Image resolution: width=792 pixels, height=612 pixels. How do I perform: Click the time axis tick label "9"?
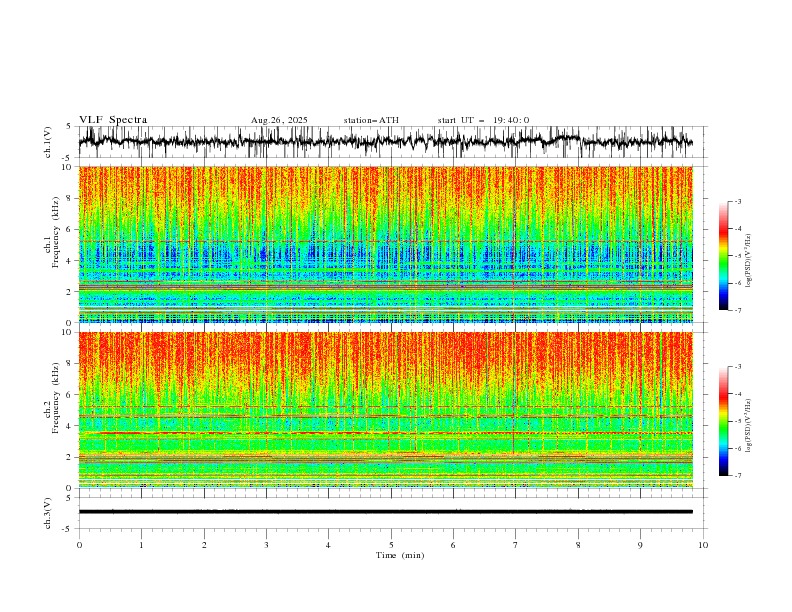[640, 545]
